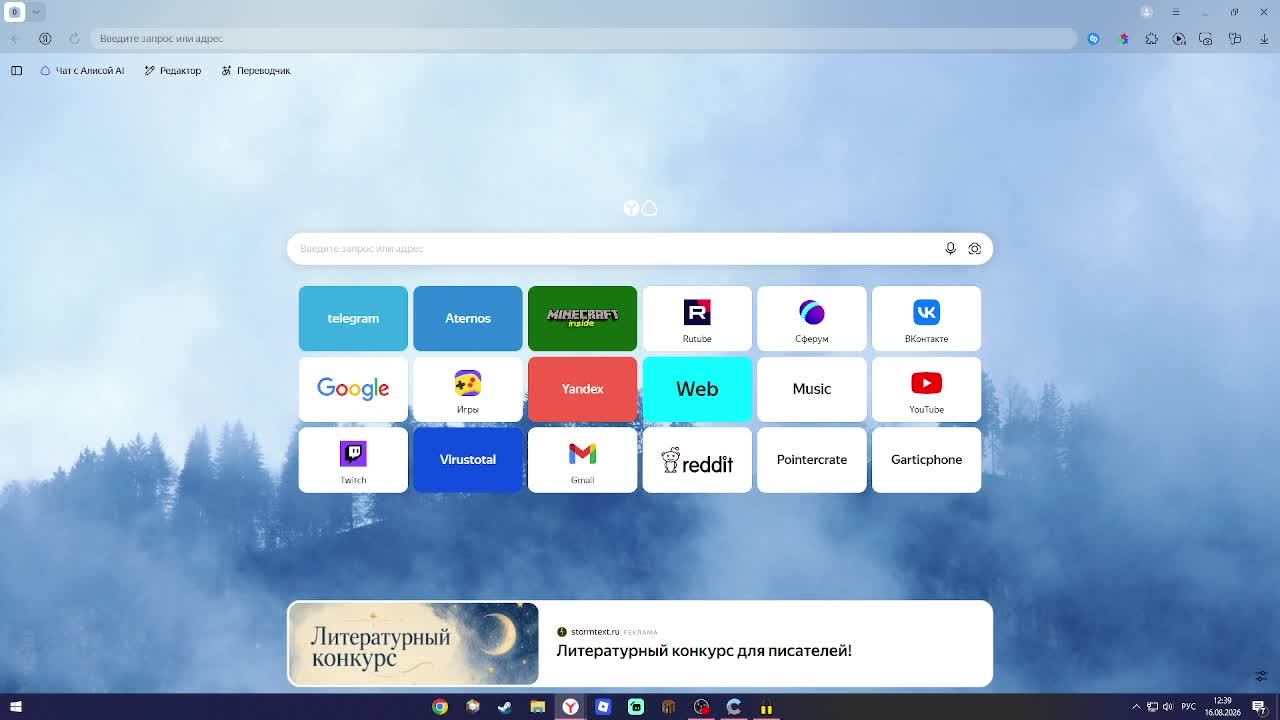
Task: Open the Google tile
Action: [353, 389]
